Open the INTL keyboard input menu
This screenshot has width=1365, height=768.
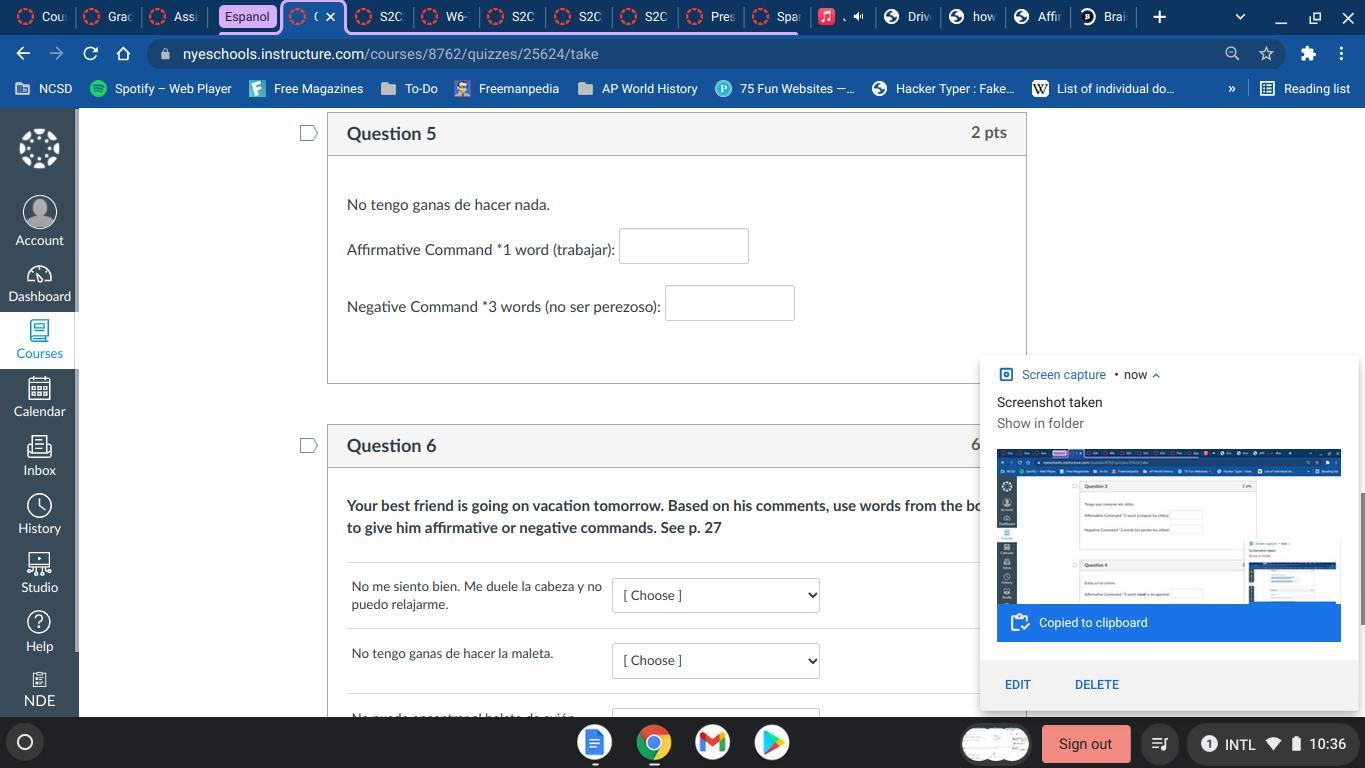click(x=1240, y=744)
